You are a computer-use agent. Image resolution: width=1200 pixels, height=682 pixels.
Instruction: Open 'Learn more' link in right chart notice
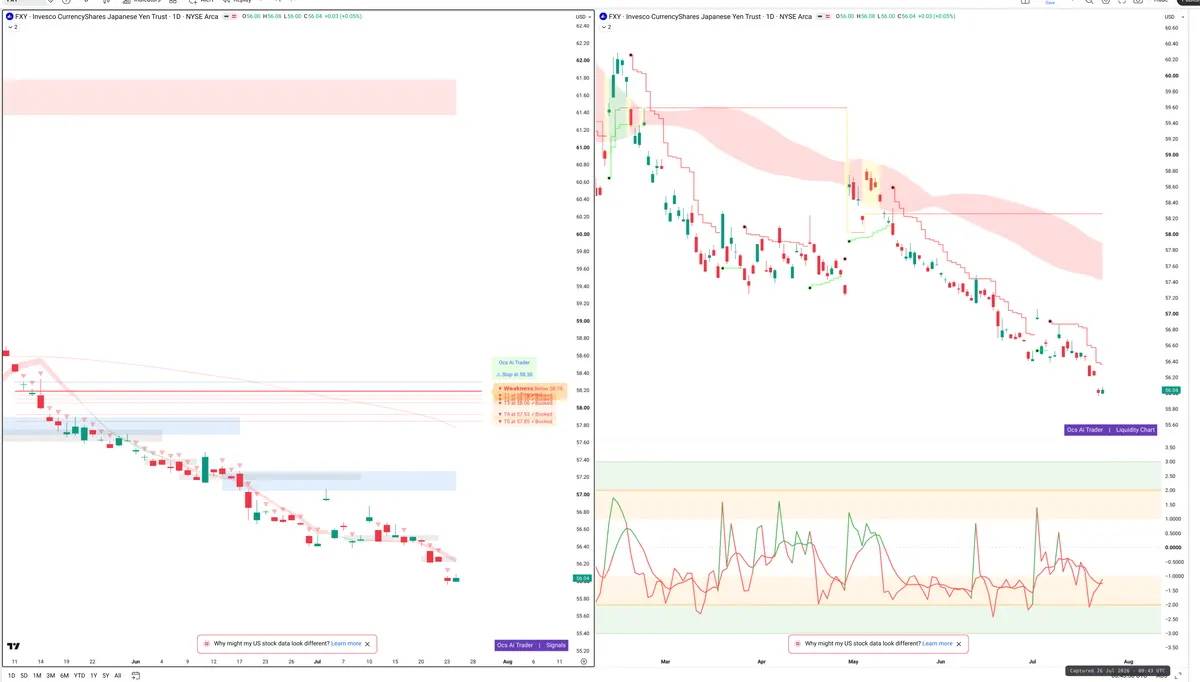pos(937,644)
